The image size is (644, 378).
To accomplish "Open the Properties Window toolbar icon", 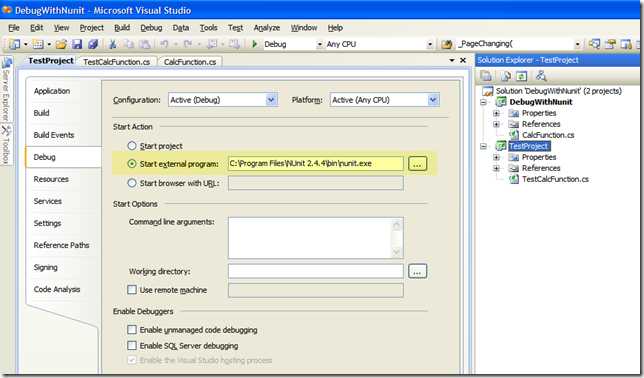I will click(x=610, y=44).
